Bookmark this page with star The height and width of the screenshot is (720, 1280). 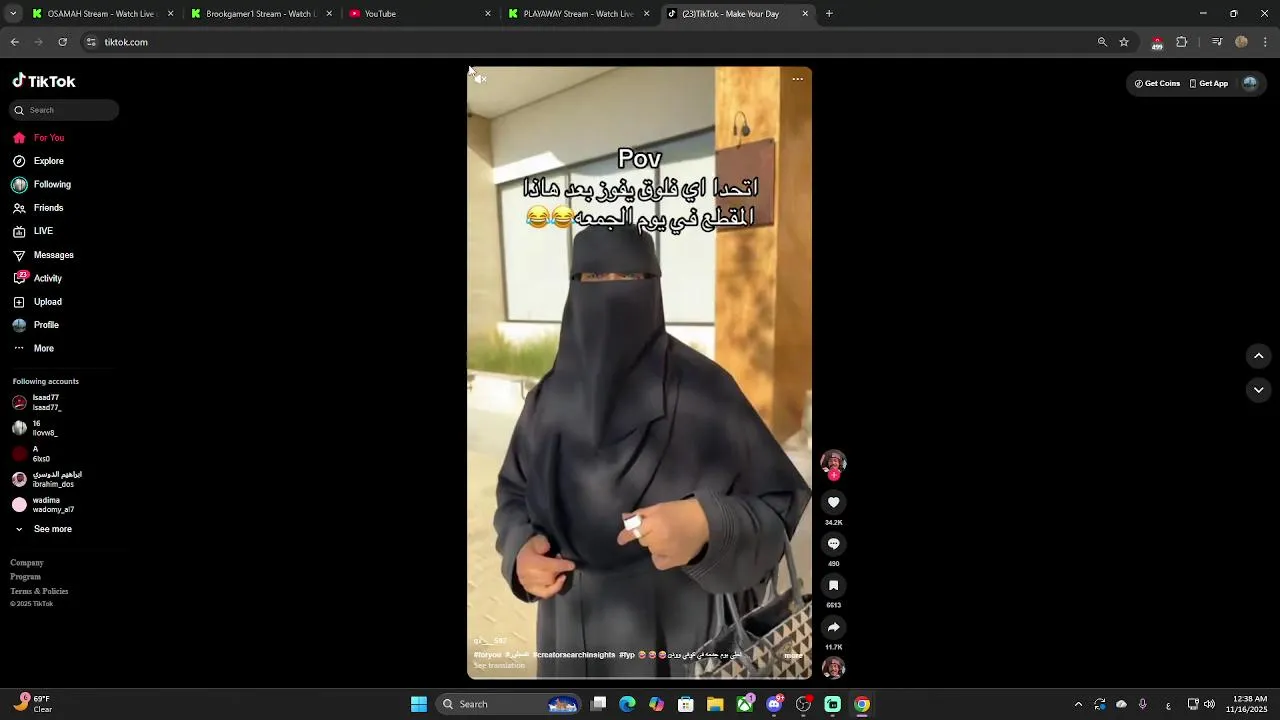coord(1124,42)
